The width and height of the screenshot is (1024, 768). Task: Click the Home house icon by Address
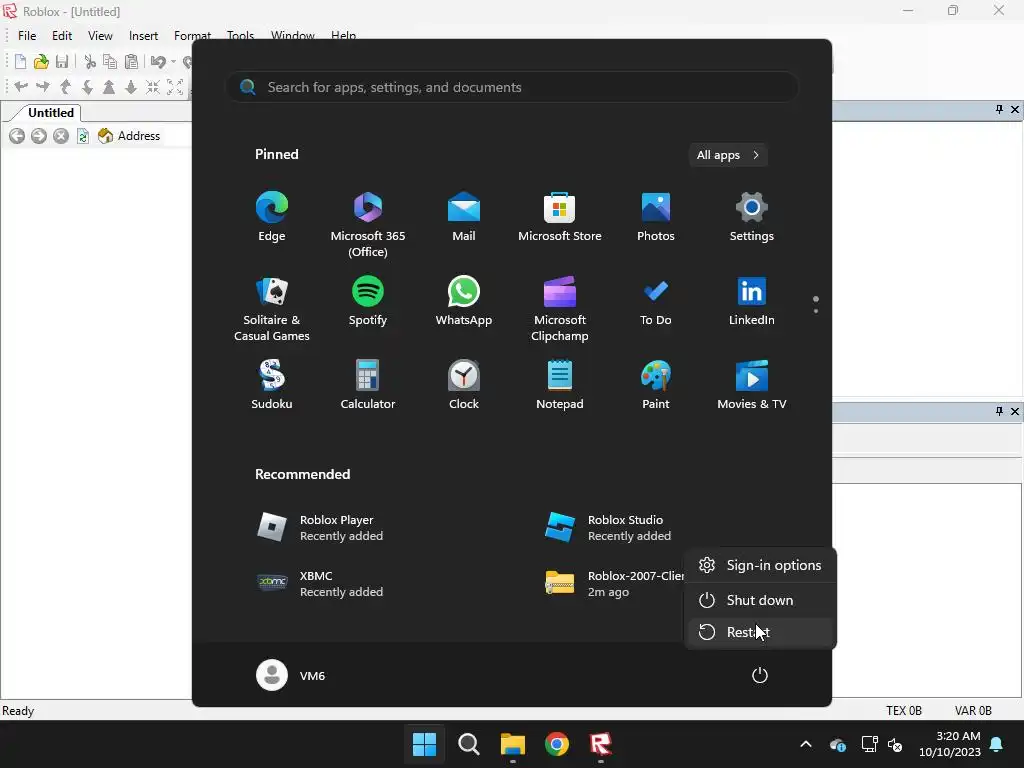point(105,136)
